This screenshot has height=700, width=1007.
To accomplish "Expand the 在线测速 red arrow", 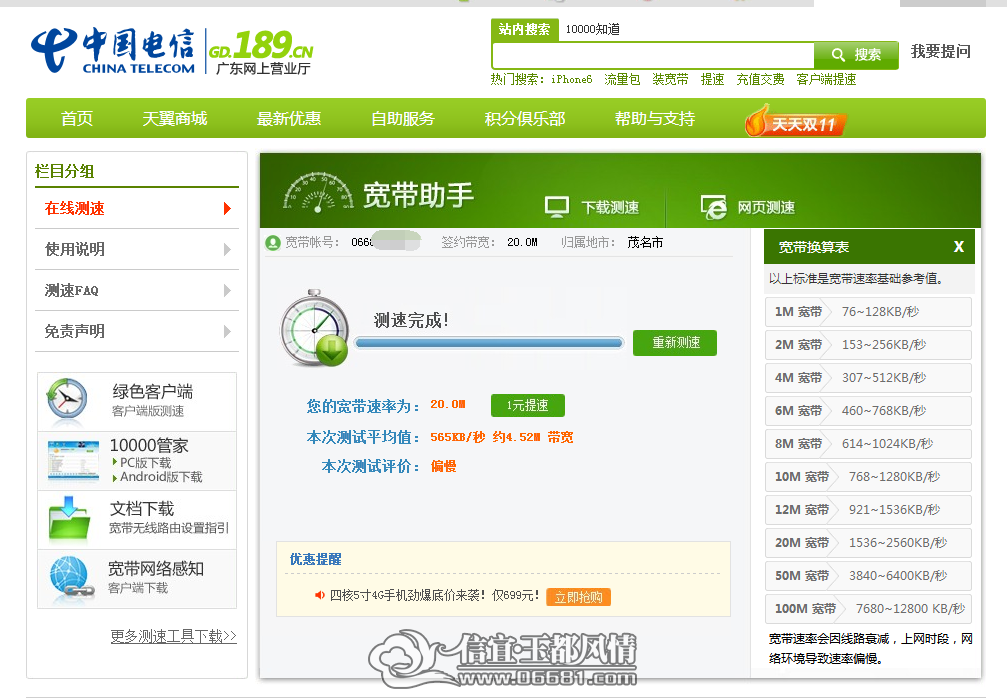I will tap(227, 208).
